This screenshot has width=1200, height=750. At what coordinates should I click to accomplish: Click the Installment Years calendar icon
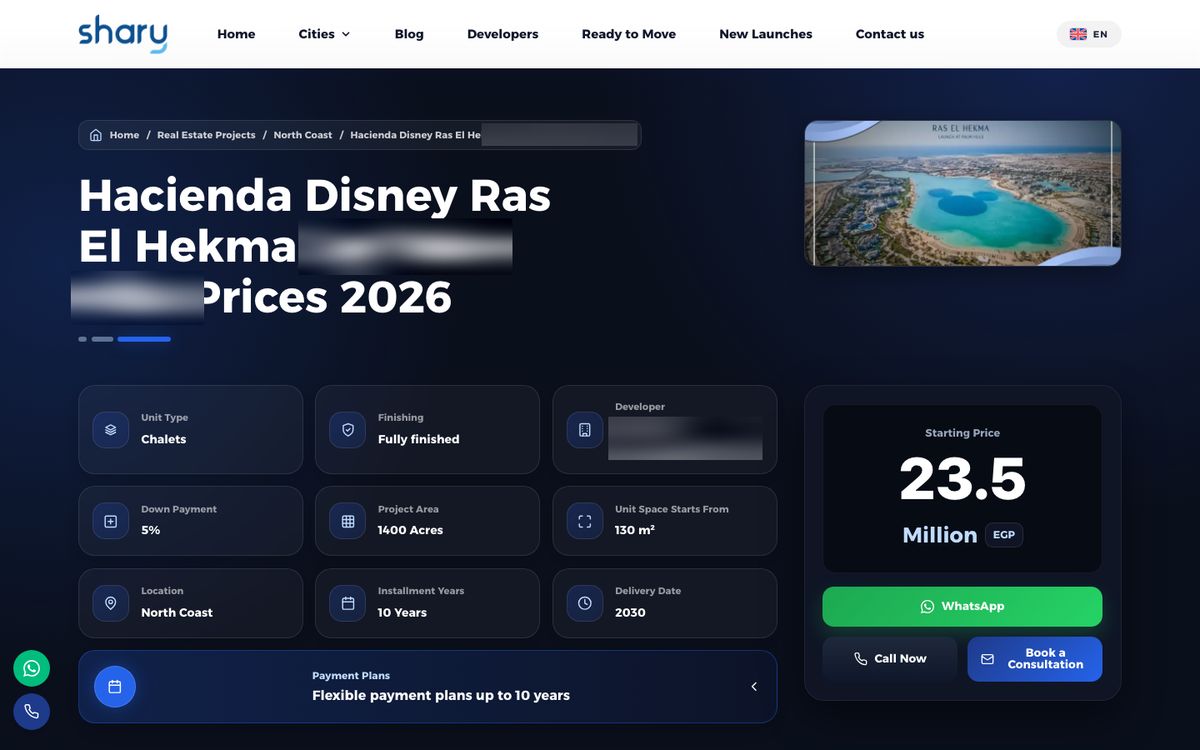coord(348,603)
